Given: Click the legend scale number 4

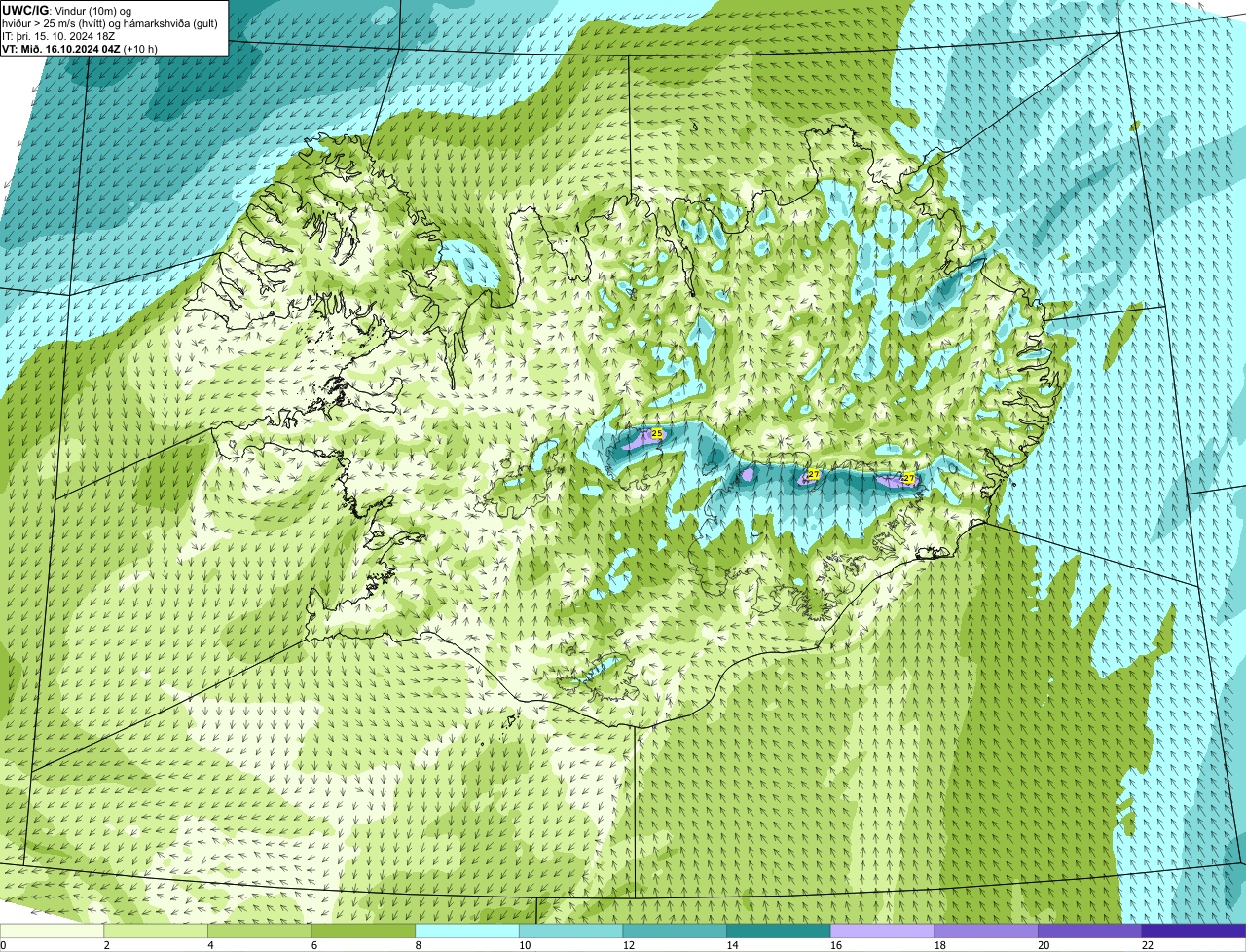Looking at the screenshot, I should pyautogui.click(x=210, y=945).
